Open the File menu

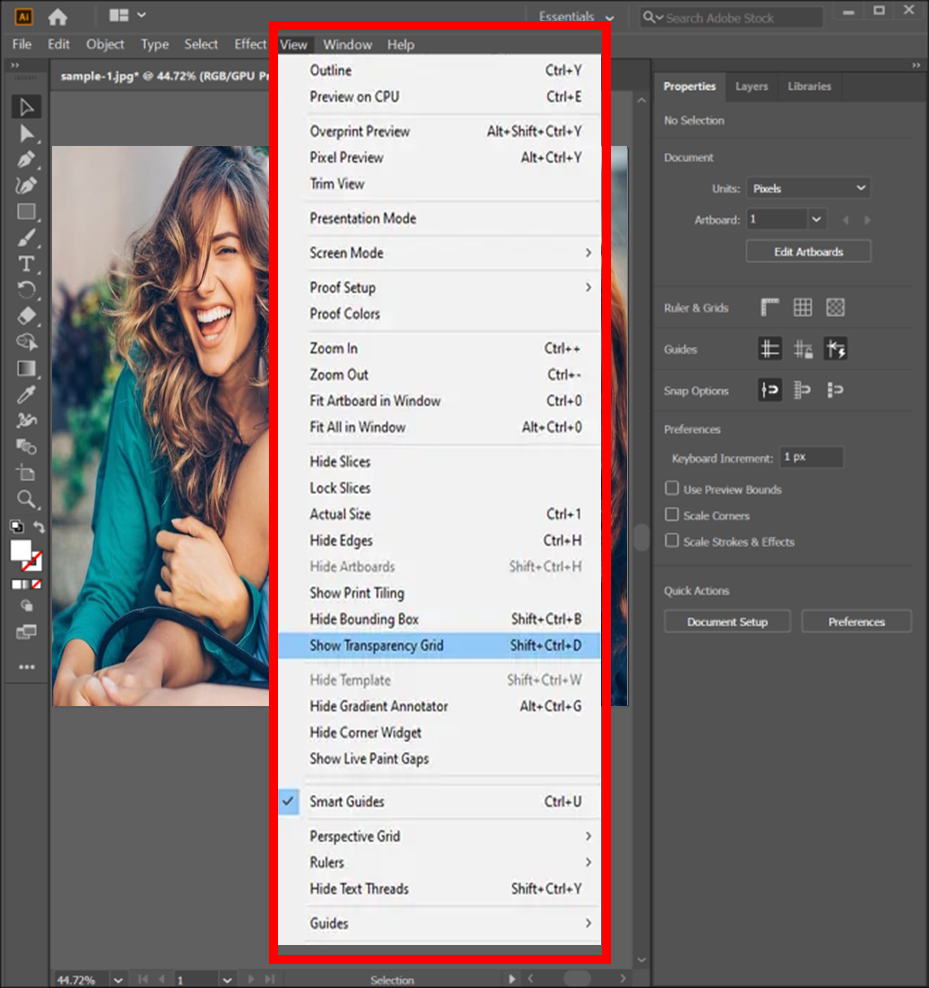(22, 44)
